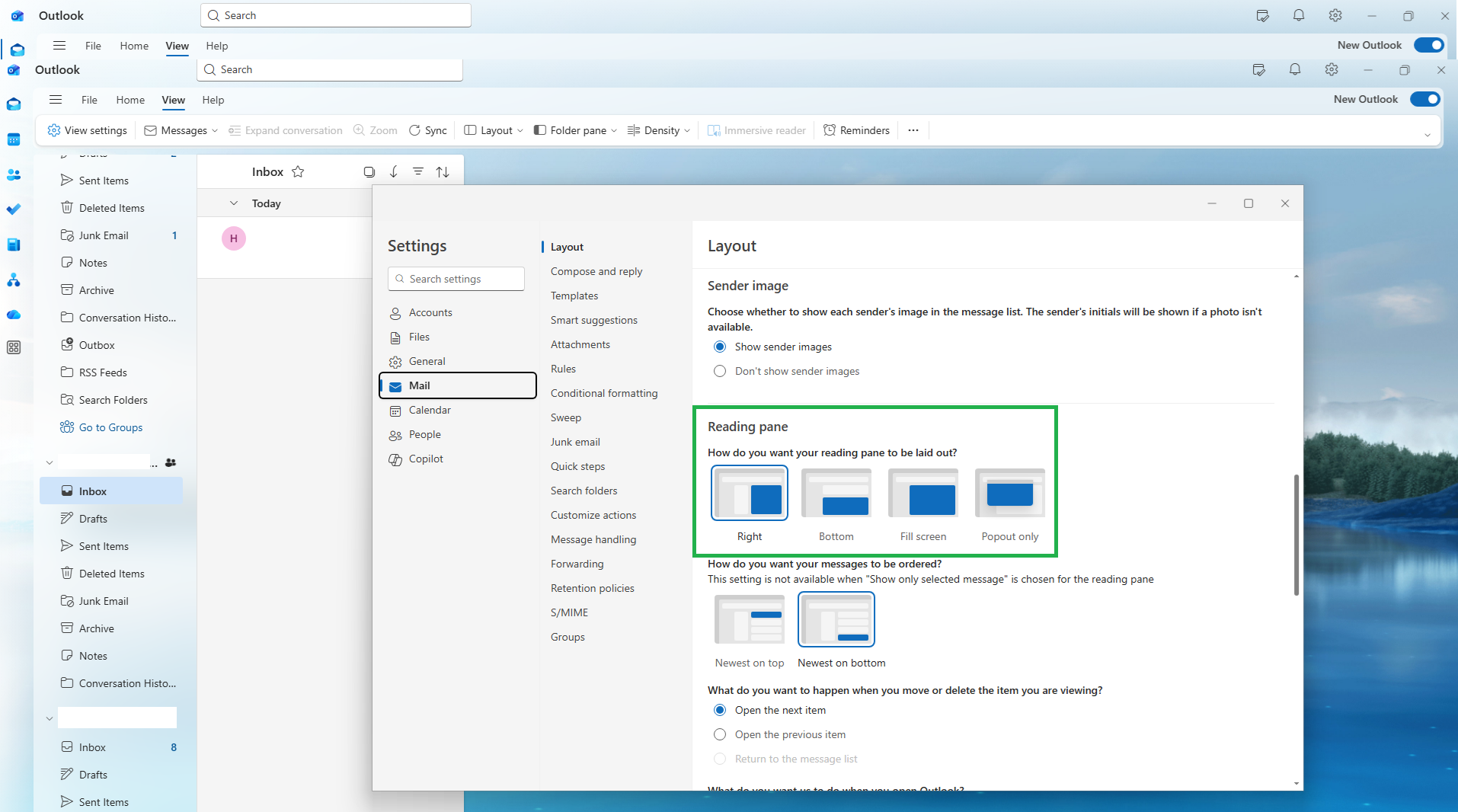Click the hamburger icon beside the View settings ribbon

(56, 100)
